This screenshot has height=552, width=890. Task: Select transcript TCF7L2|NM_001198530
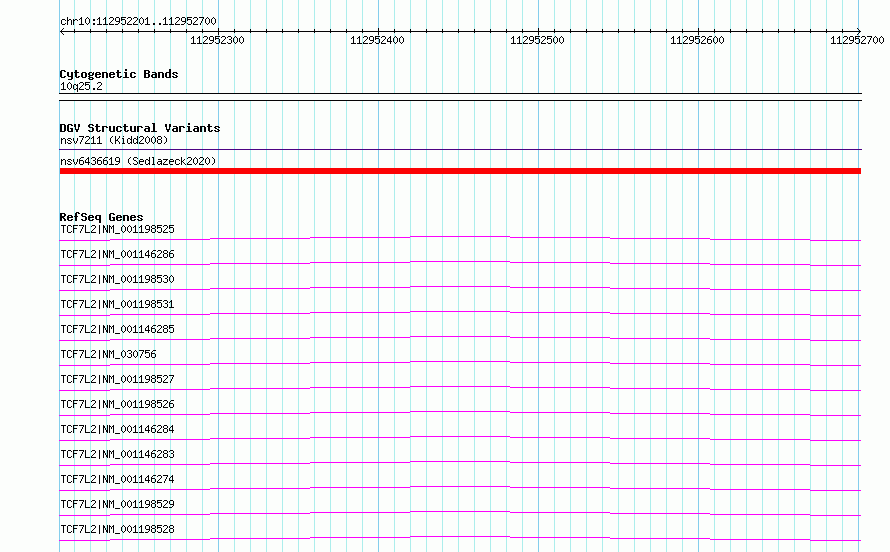[117, 279]
